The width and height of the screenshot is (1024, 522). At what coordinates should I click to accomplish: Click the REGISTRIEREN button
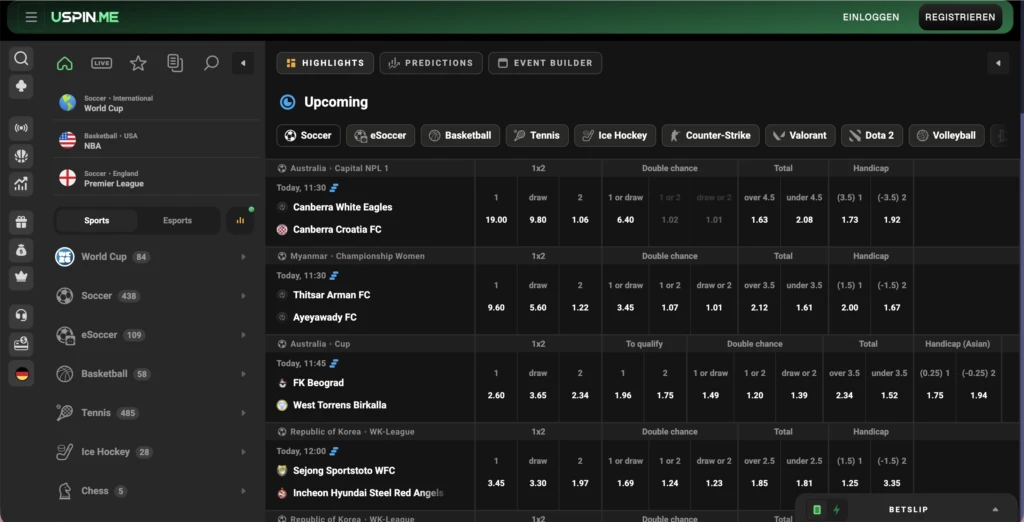coord(960,17)
